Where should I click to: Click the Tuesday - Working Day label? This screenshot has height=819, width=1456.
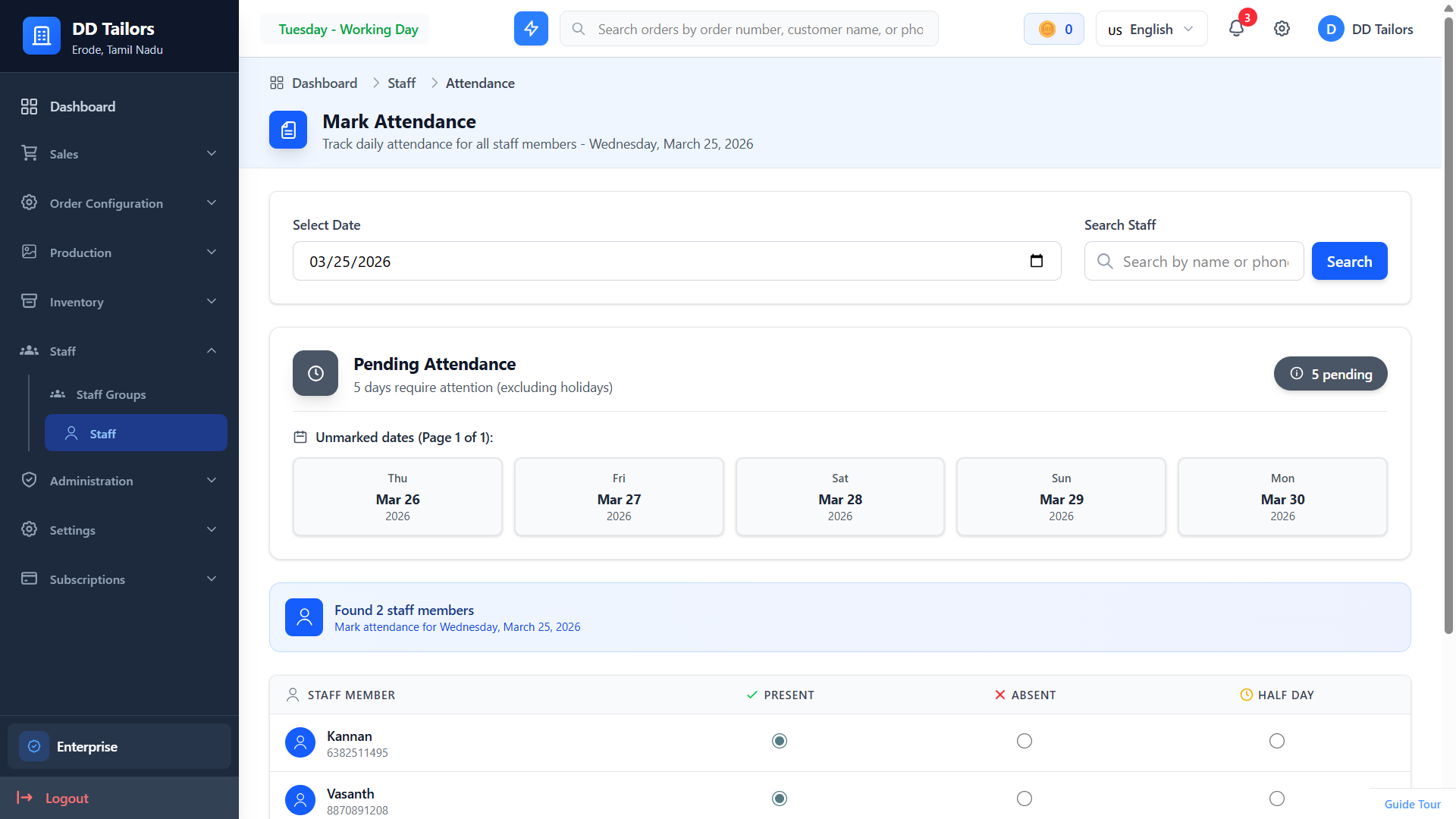[348, 29]
